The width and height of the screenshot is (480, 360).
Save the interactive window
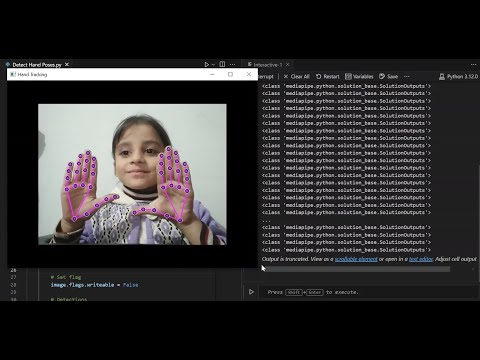tap(389, 76)
